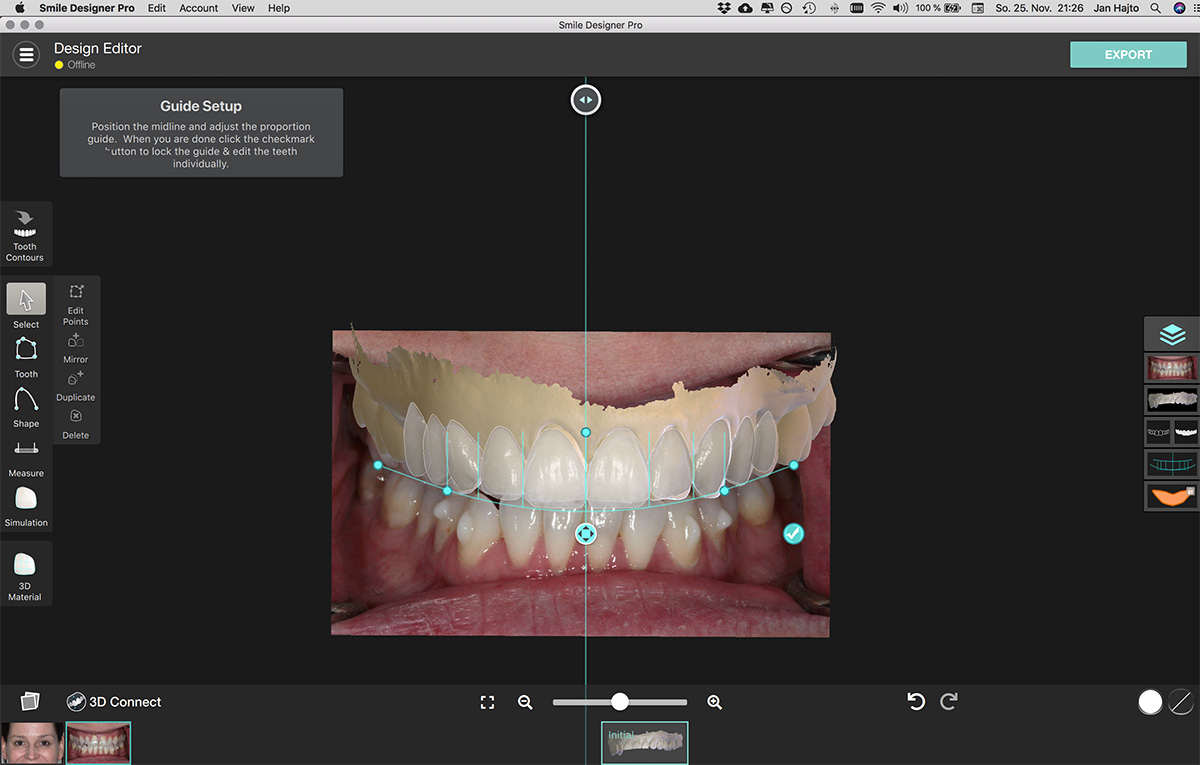Click the Delete tool
The height and width of the screenshot is (765, 1200).
click(x=76, y=424)
